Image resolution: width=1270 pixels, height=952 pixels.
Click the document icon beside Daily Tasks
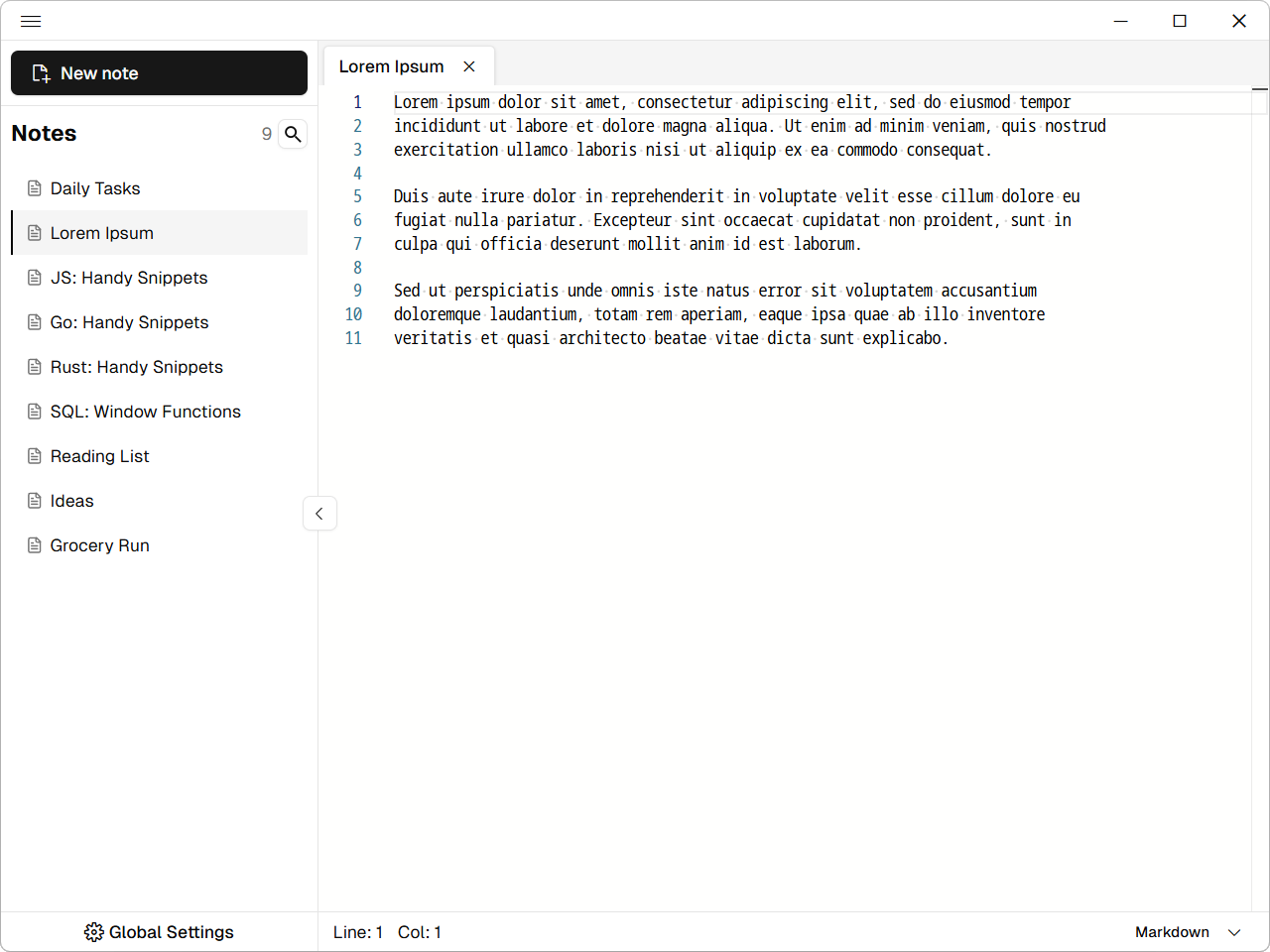pyautogui.click(x=35, y=188)
